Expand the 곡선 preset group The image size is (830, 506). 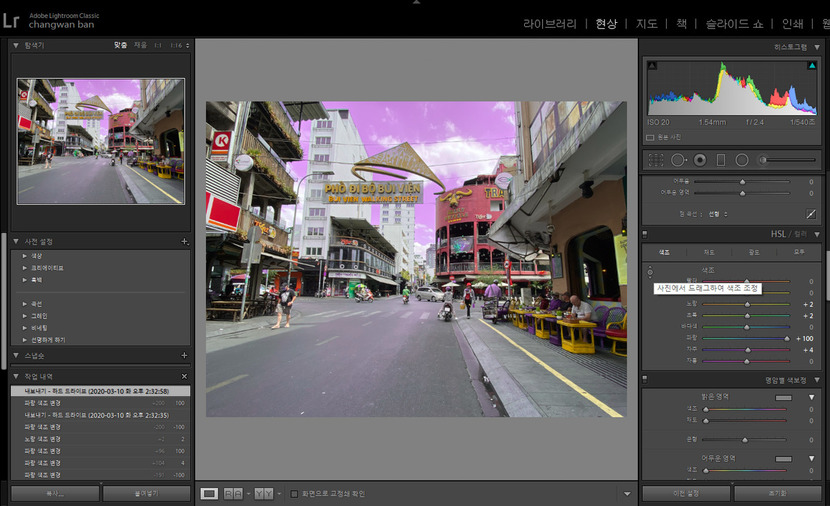click(24, 304)
